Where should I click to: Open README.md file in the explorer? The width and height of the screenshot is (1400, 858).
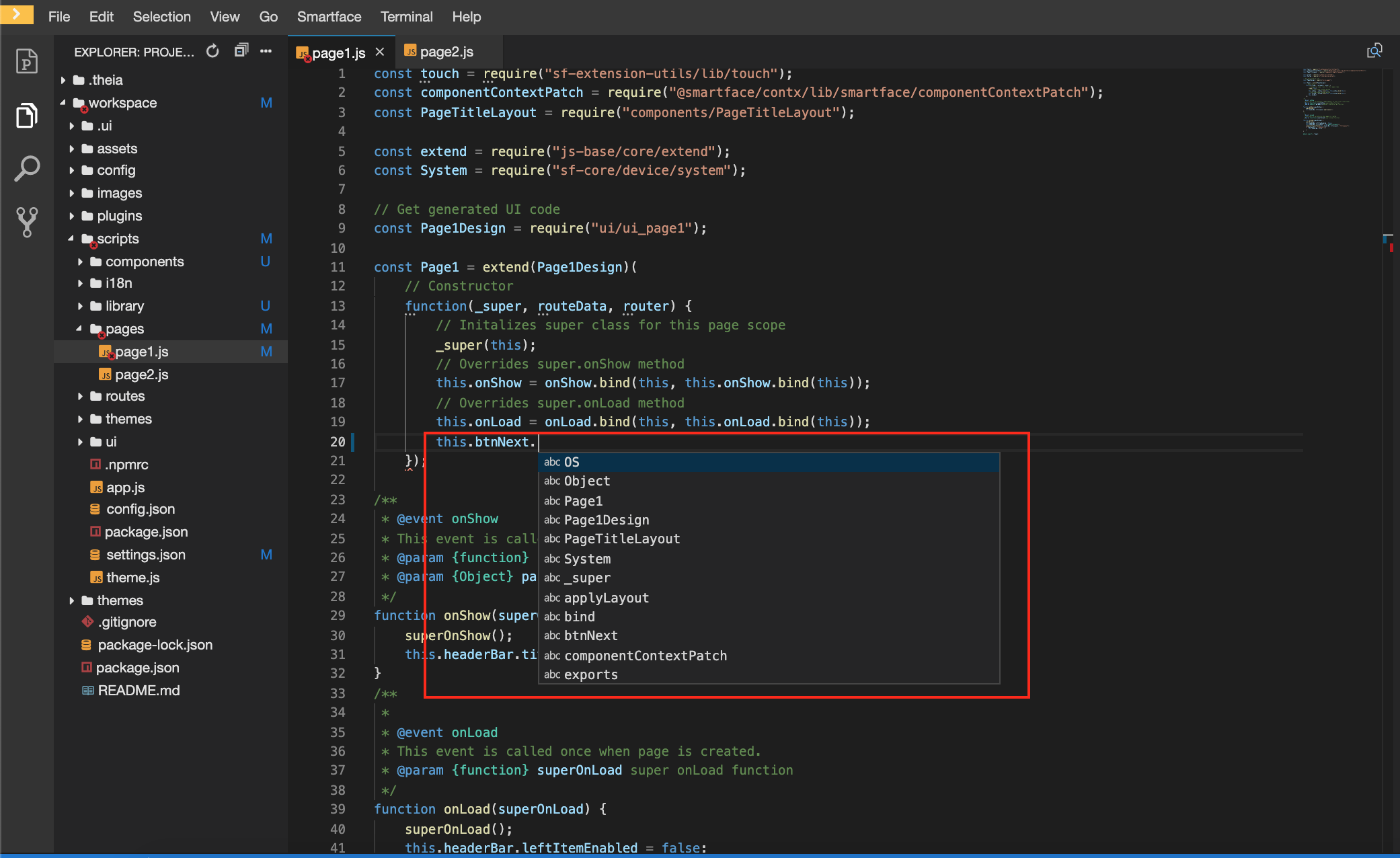139,691
